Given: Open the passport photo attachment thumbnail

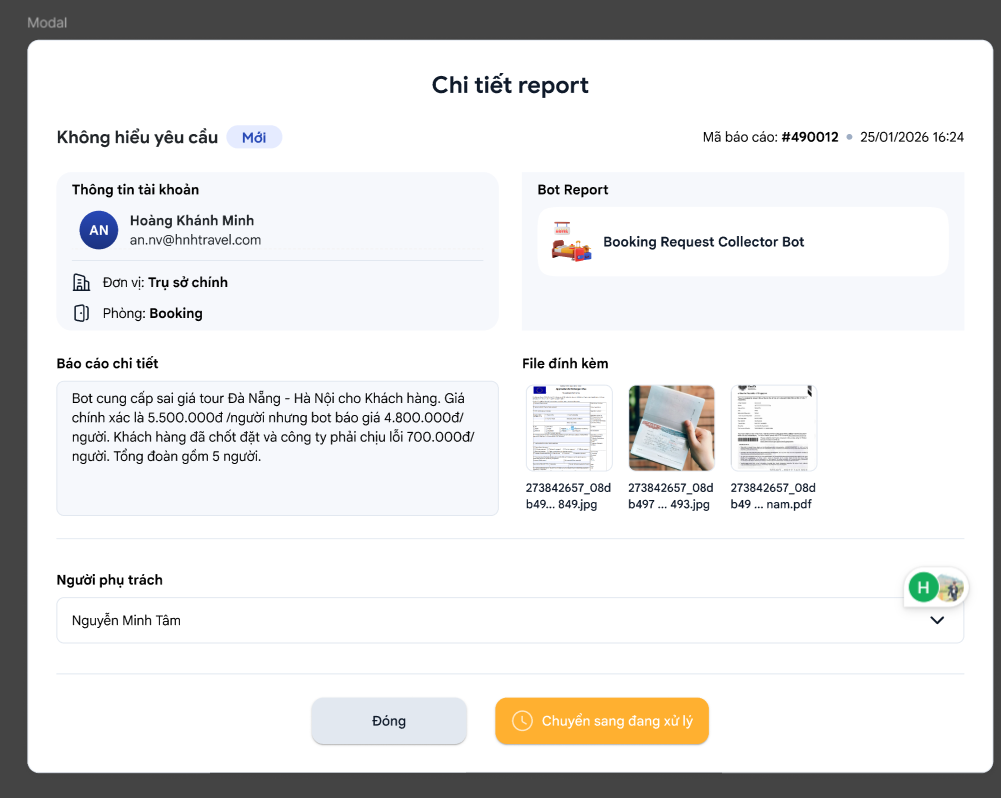Looking at the screenshot, I should (x=671, y=428).
